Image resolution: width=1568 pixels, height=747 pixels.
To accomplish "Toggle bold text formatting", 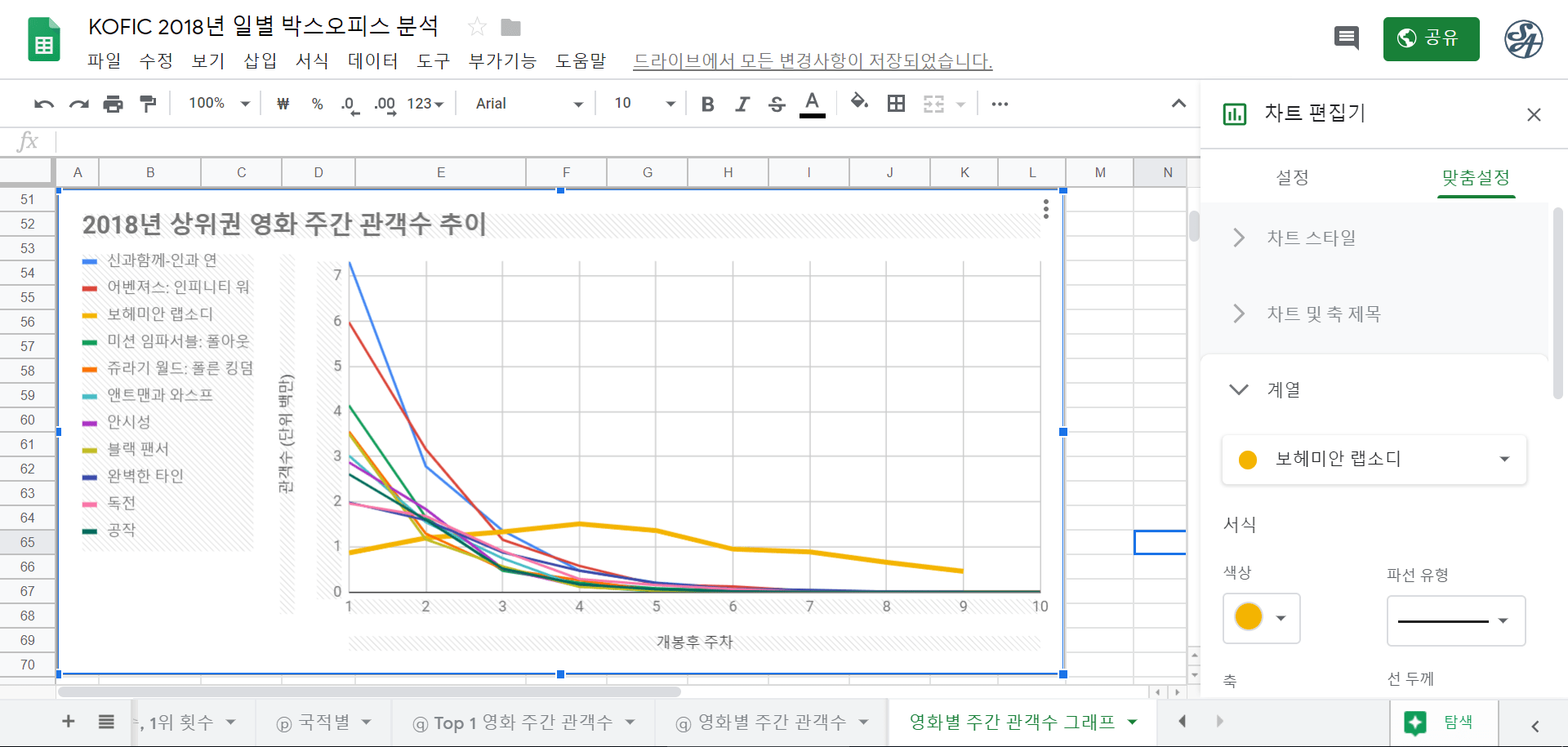I will (x=707, y=104).
